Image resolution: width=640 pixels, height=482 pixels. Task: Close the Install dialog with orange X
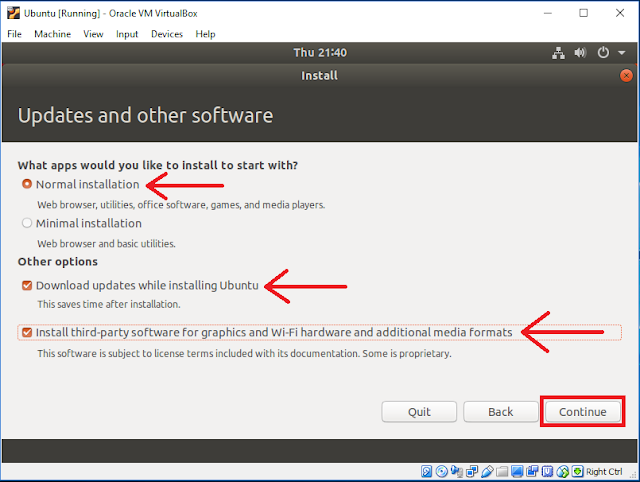pyautogui.click(x=626, y=76)
